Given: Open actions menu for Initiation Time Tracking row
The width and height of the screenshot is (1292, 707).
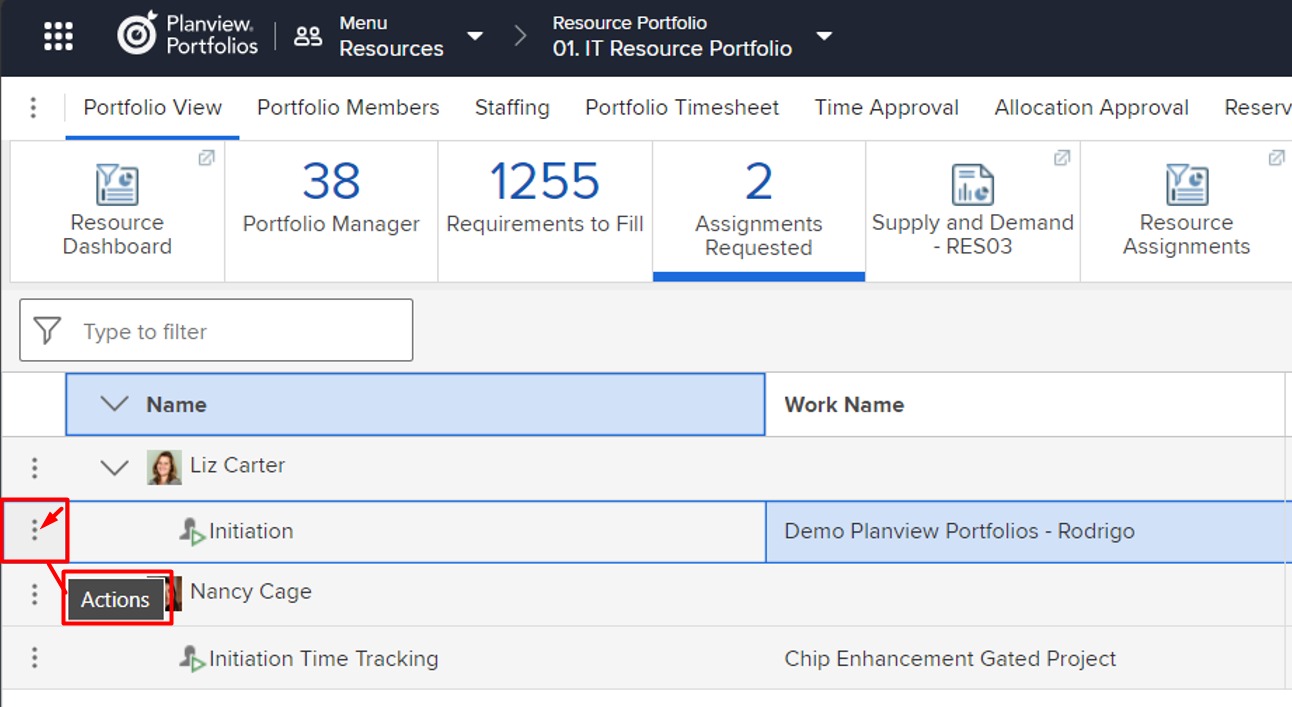Looking at the screenshot, I should point(34,657).
